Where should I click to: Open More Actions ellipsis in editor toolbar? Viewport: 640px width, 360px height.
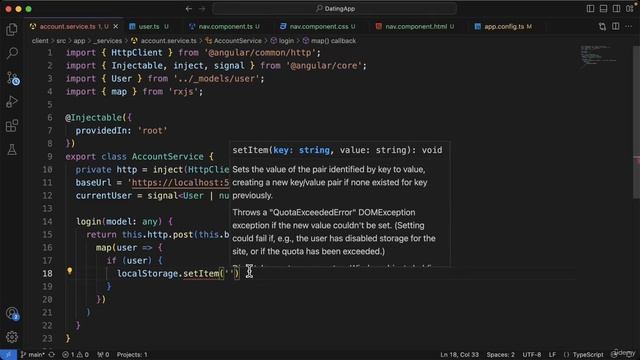tap(629, 27)
